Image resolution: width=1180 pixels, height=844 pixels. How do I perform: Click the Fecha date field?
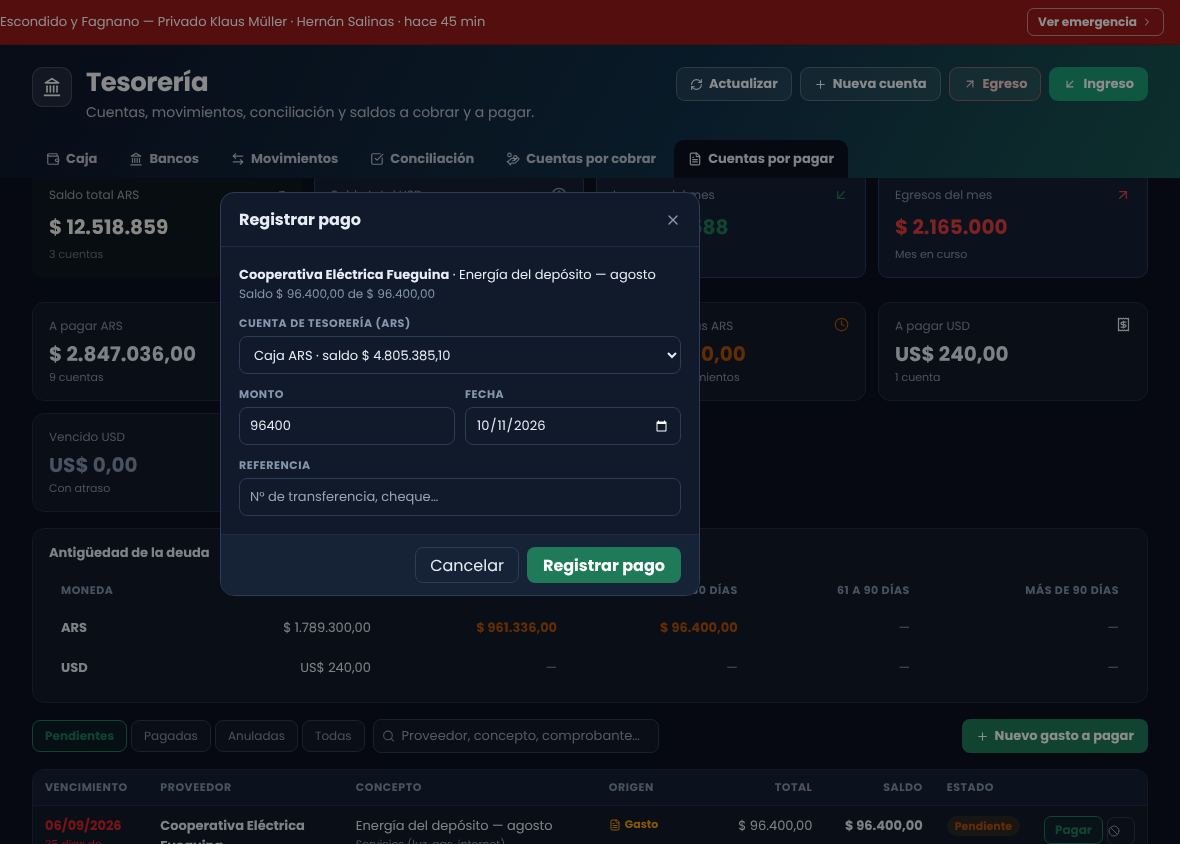(x=573, y=426)
